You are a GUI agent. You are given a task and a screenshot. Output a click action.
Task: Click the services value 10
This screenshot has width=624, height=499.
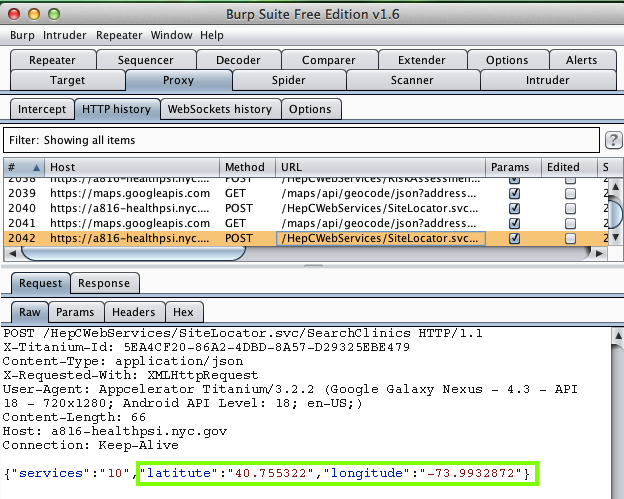[x=115, y=474]
